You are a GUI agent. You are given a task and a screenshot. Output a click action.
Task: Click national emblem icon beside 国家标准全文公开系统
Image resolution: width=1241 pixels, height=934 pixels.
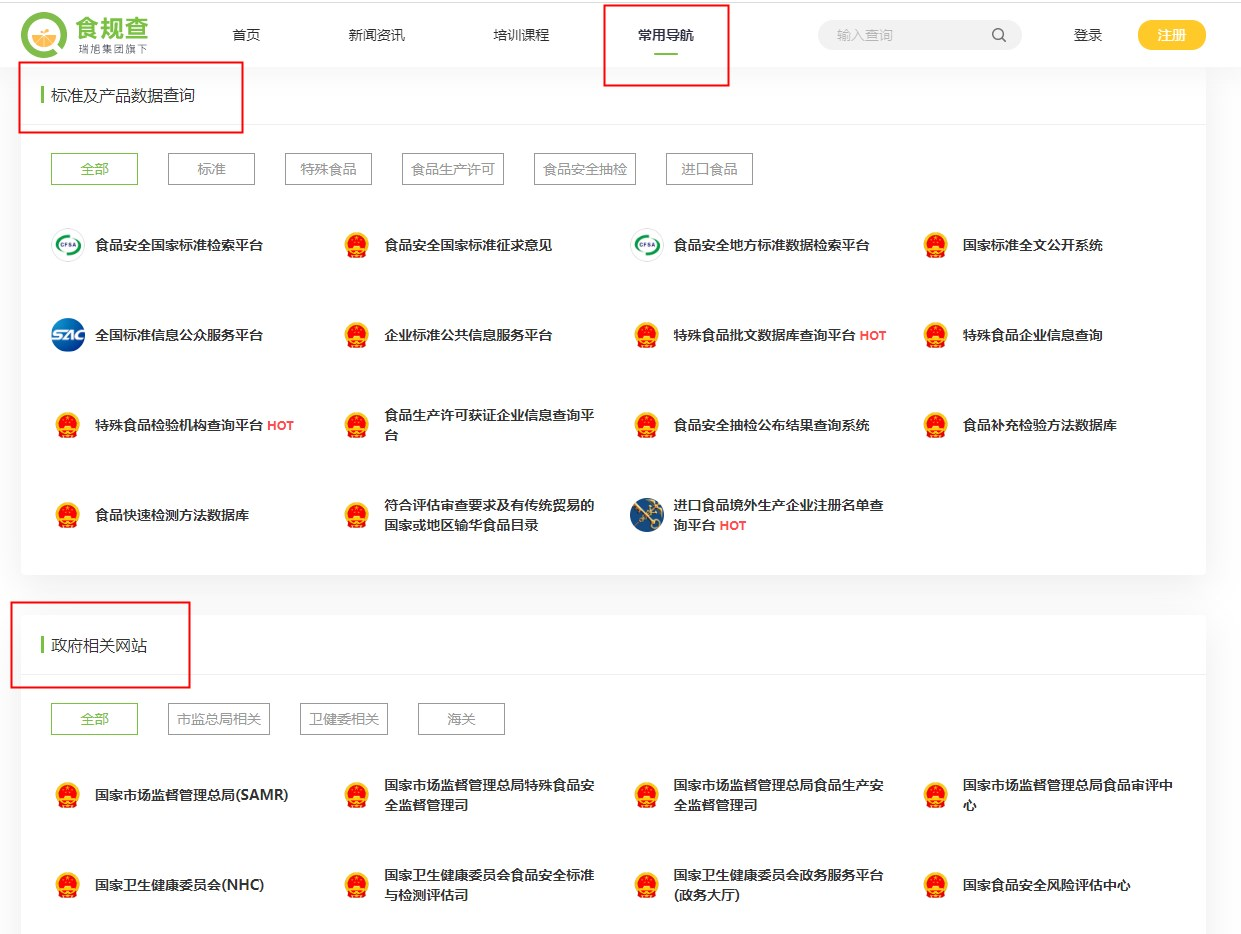935,245
